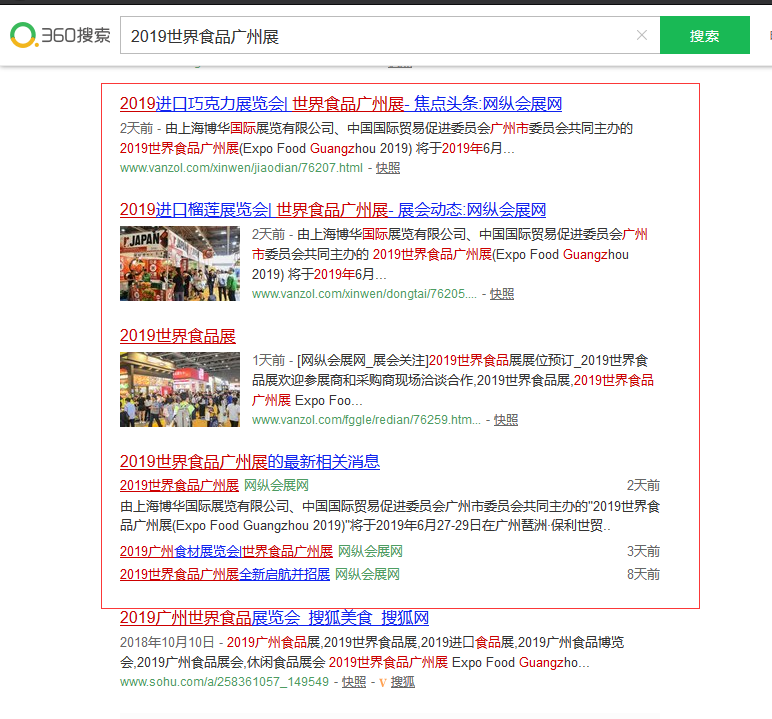The width and height of the screenshot is (772, 719).
Task: Click the www.vanzol.com/fggle/redian/76259 URL
Action: coord(366,420)
